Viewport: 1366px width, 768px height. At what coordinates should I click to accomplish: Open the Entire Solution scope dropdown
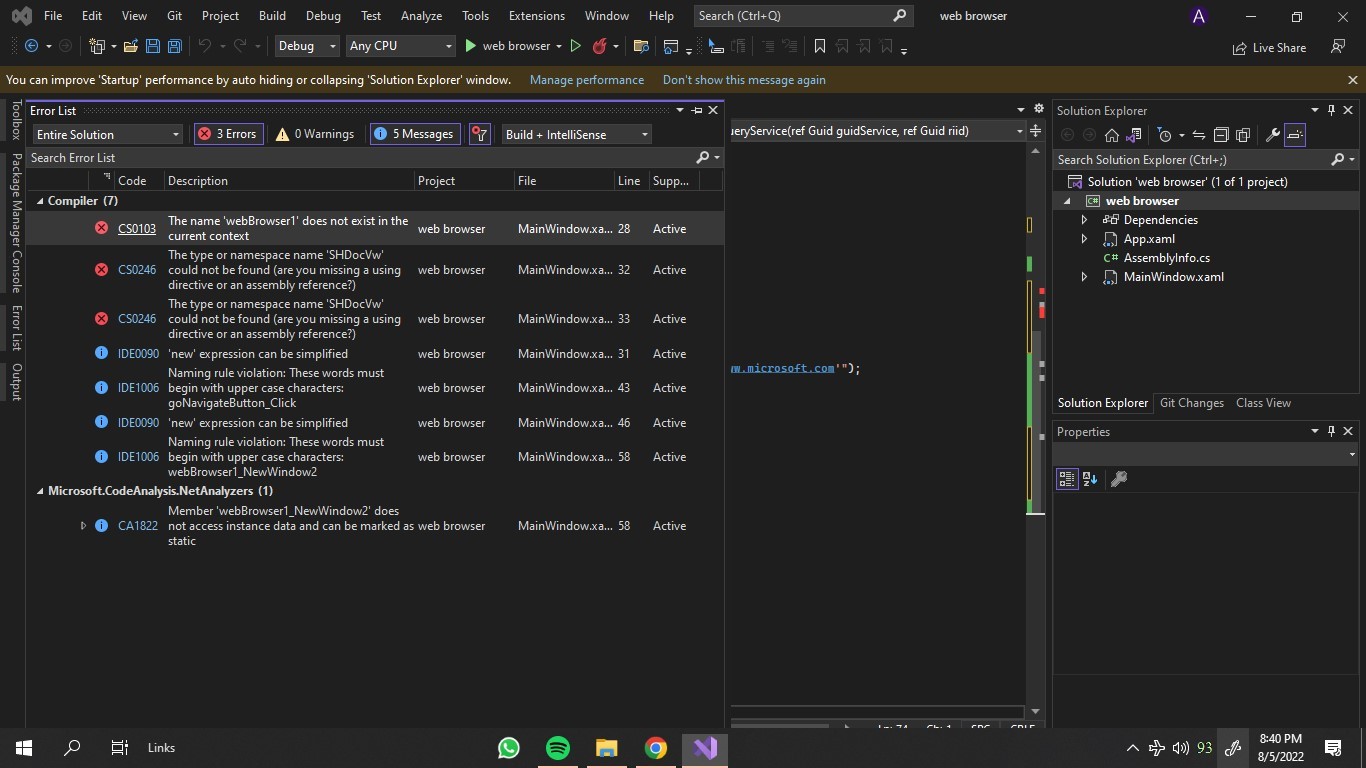(x=108, y=134)
